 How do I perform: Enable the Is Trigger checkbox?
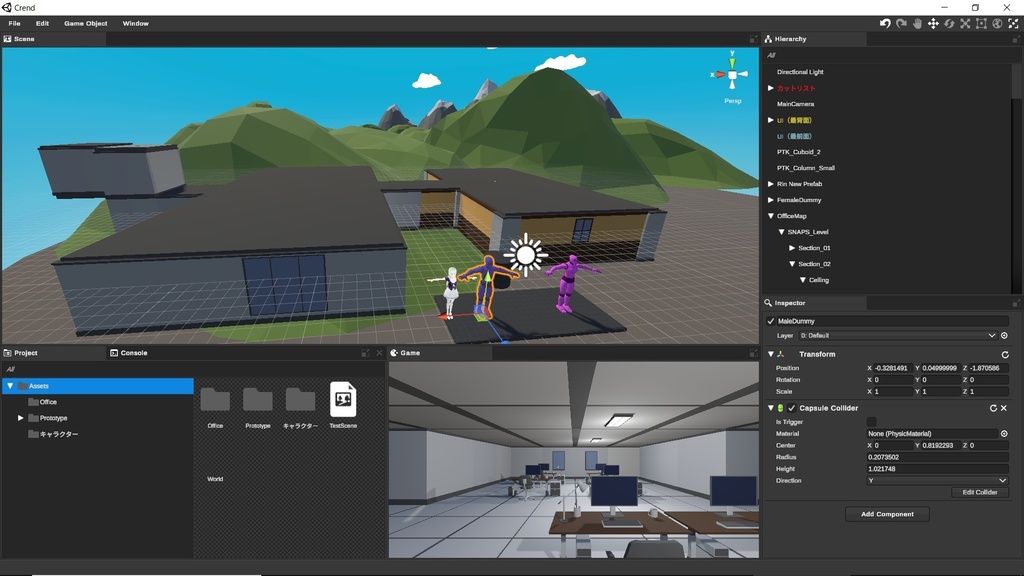coord(869,422)
